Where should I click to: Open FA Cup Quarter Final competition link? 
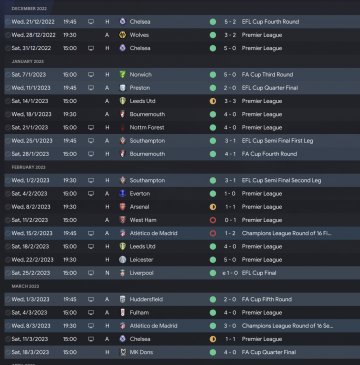(269, 352)
